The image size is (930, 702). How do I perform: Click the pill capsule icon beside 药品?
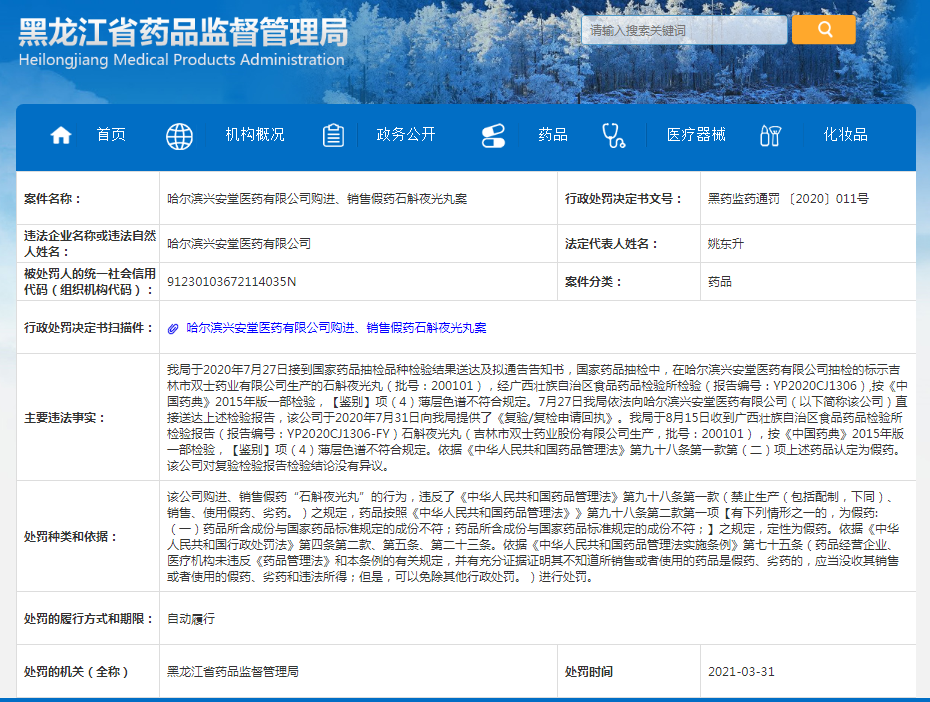tap(494, 136)
